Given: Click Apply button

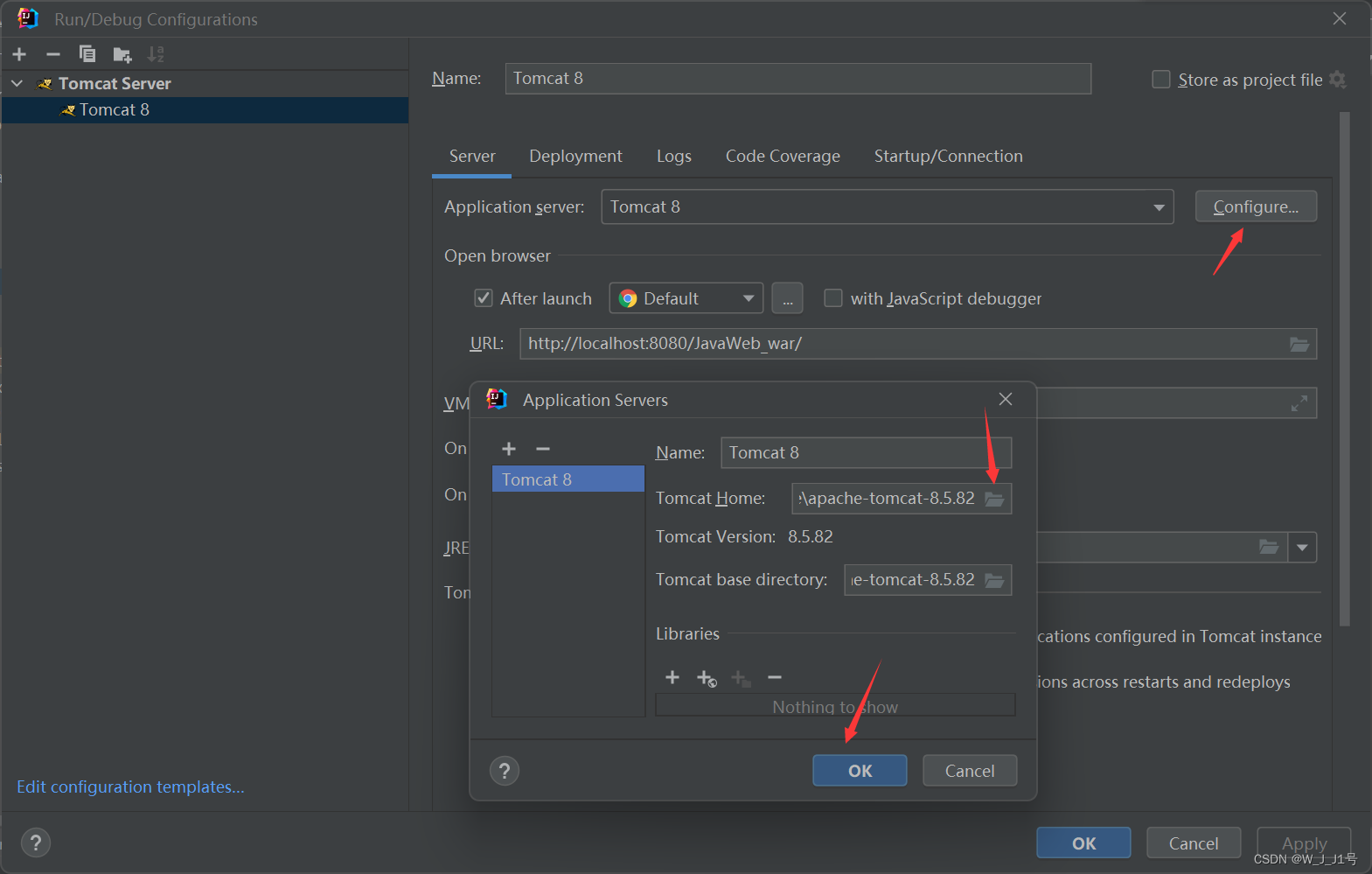Looking at the screenshot, I should coord(1304,843).
